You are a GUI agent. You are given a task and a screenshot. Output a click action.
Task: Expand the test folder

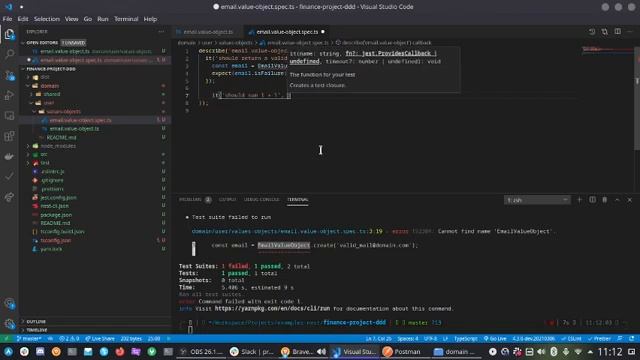click(x=28, y=163)
